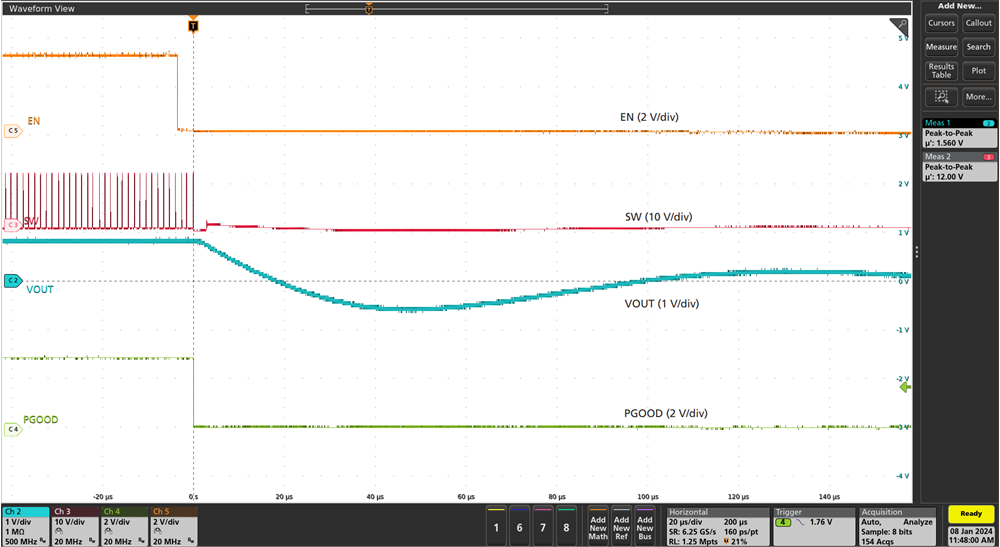Click the waveform corner magnifier icon
Screen dimensions: 1000x547
tap(897, 25)
